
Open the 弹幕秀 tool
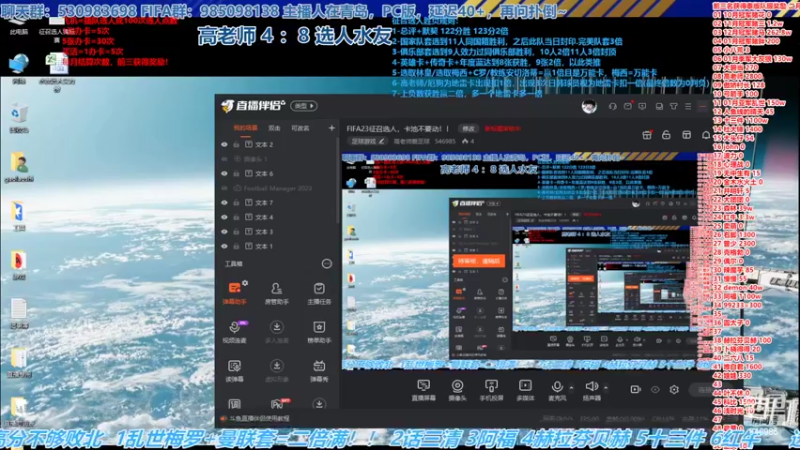click(x=319, y=370)
